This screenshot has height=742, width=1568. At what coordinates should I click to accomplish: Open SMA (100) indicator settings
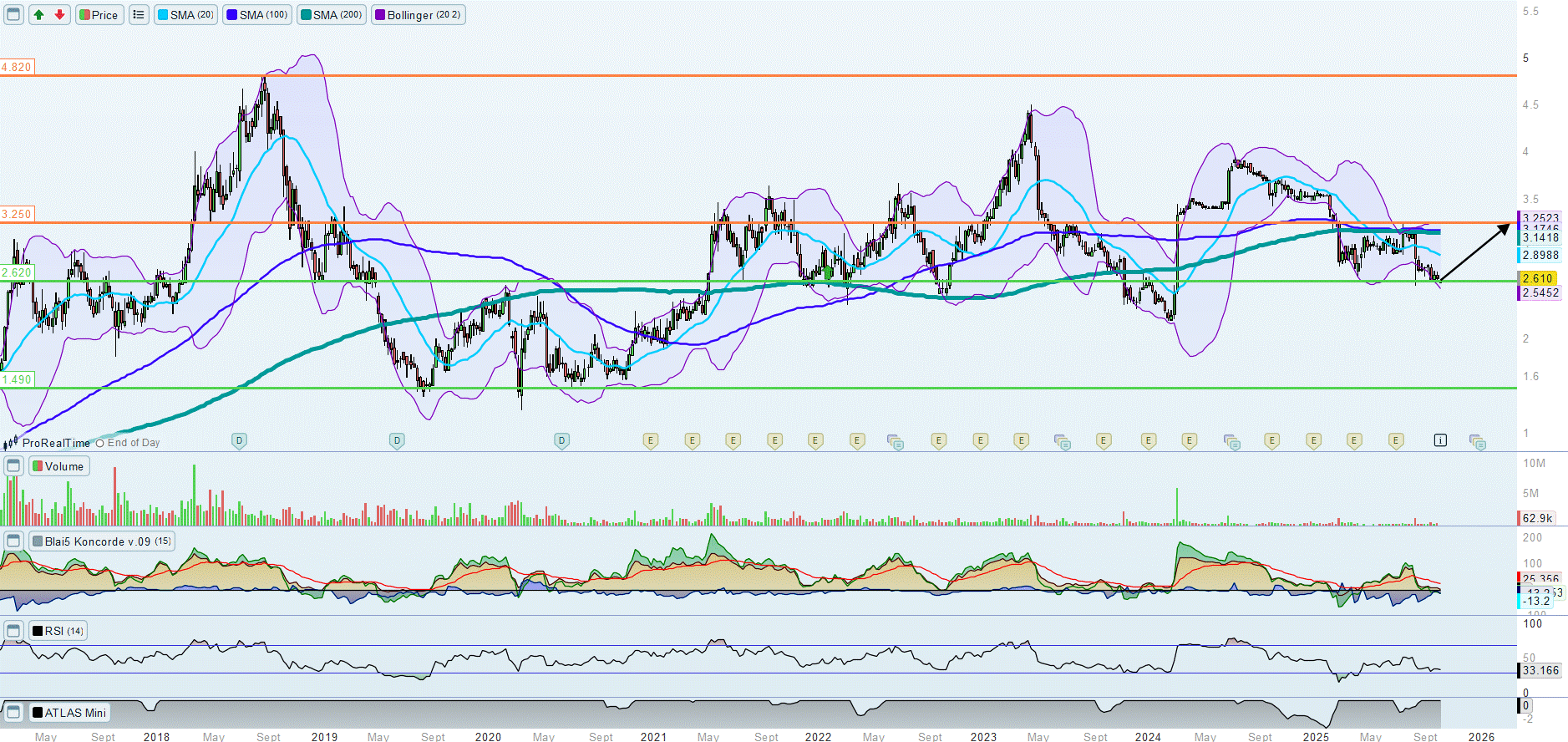(258, 15)
